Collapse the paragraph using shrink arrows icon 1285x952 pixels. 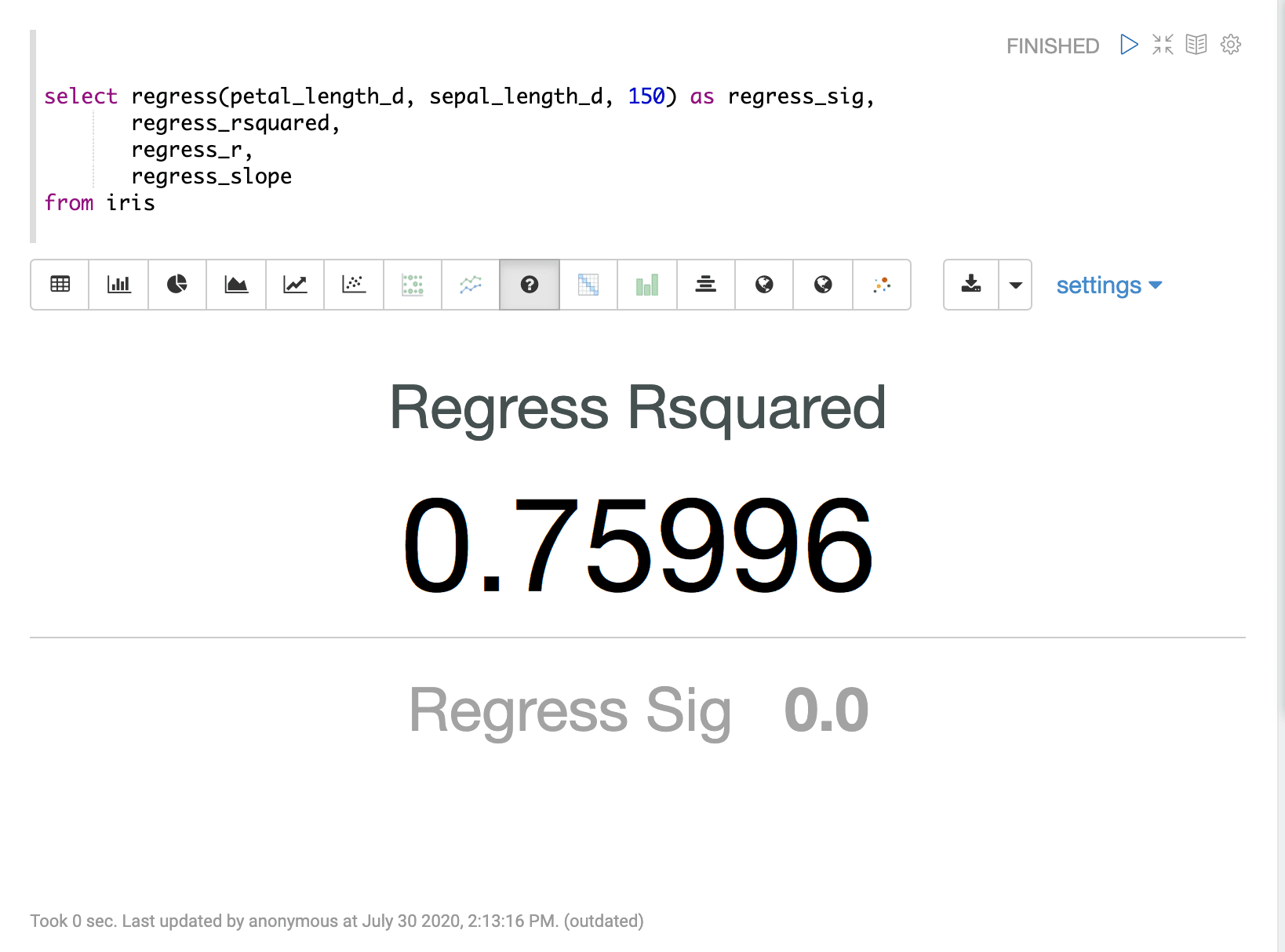[1163, 45]
